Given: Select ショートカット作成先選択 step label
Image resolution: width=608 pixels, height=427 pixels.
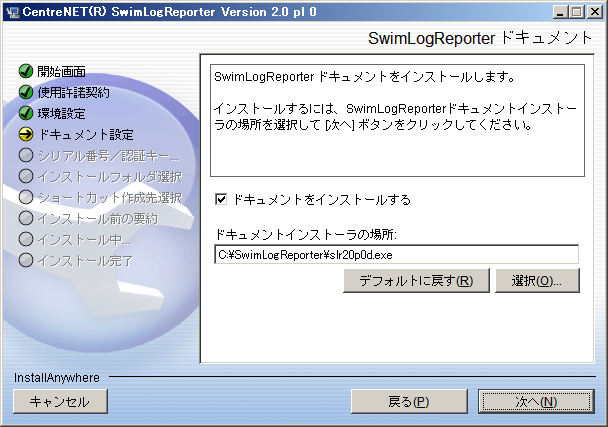Looking at the screenshot, I should 110,197.
